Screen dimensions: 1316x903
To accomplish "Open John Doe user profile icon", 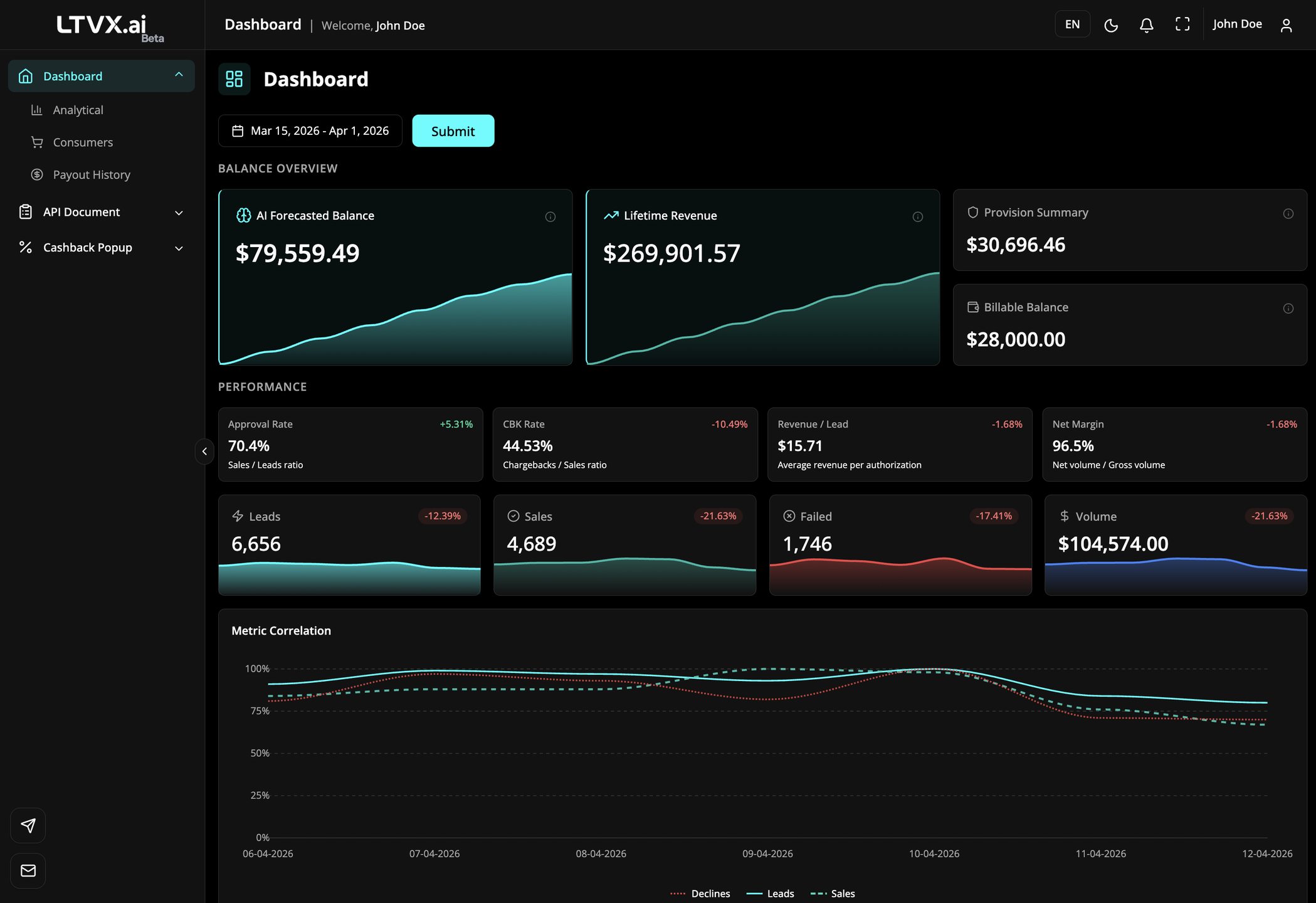I will (1286, 25).
